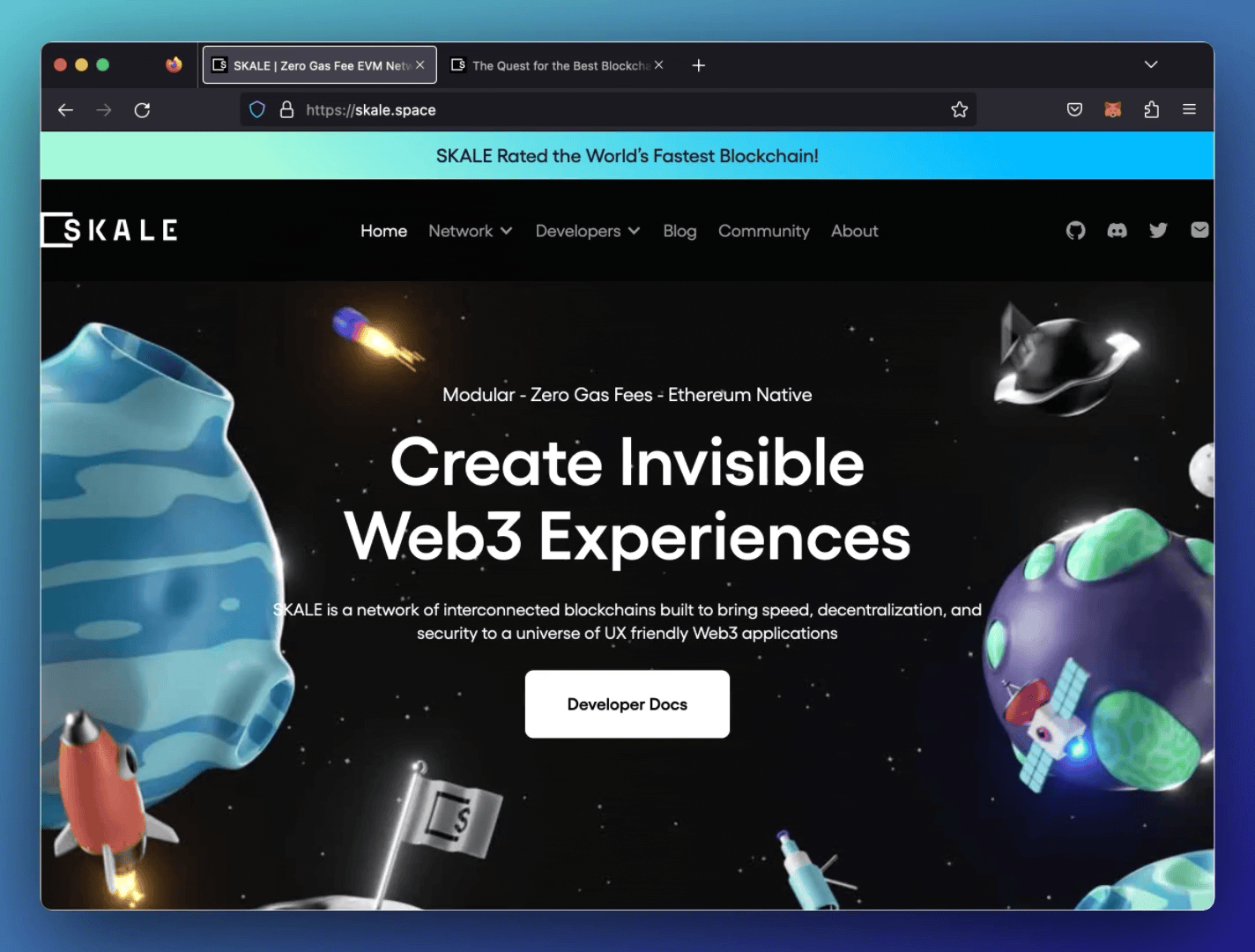Click the Developer Docs button
The image size is (1255, 952).
tap(627, 704)
